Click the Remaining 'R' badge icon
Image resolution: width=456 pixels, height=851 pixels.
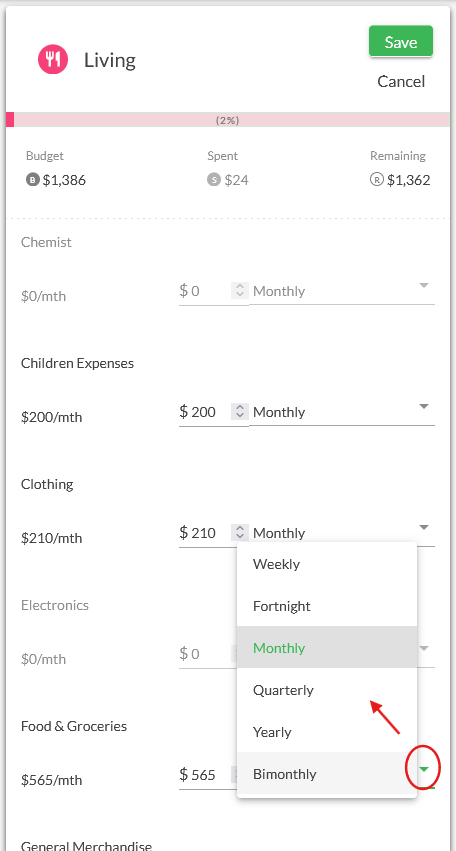click(x=377, y=180)
